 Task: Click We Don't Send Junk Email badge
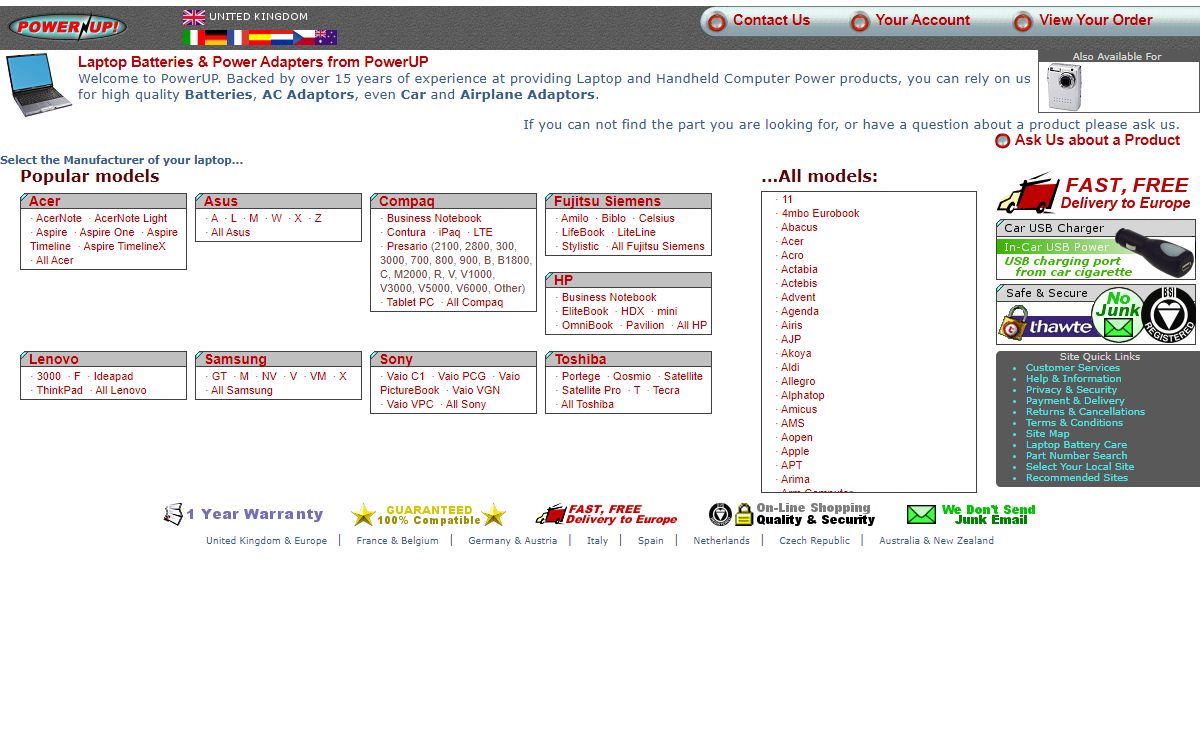971,515
